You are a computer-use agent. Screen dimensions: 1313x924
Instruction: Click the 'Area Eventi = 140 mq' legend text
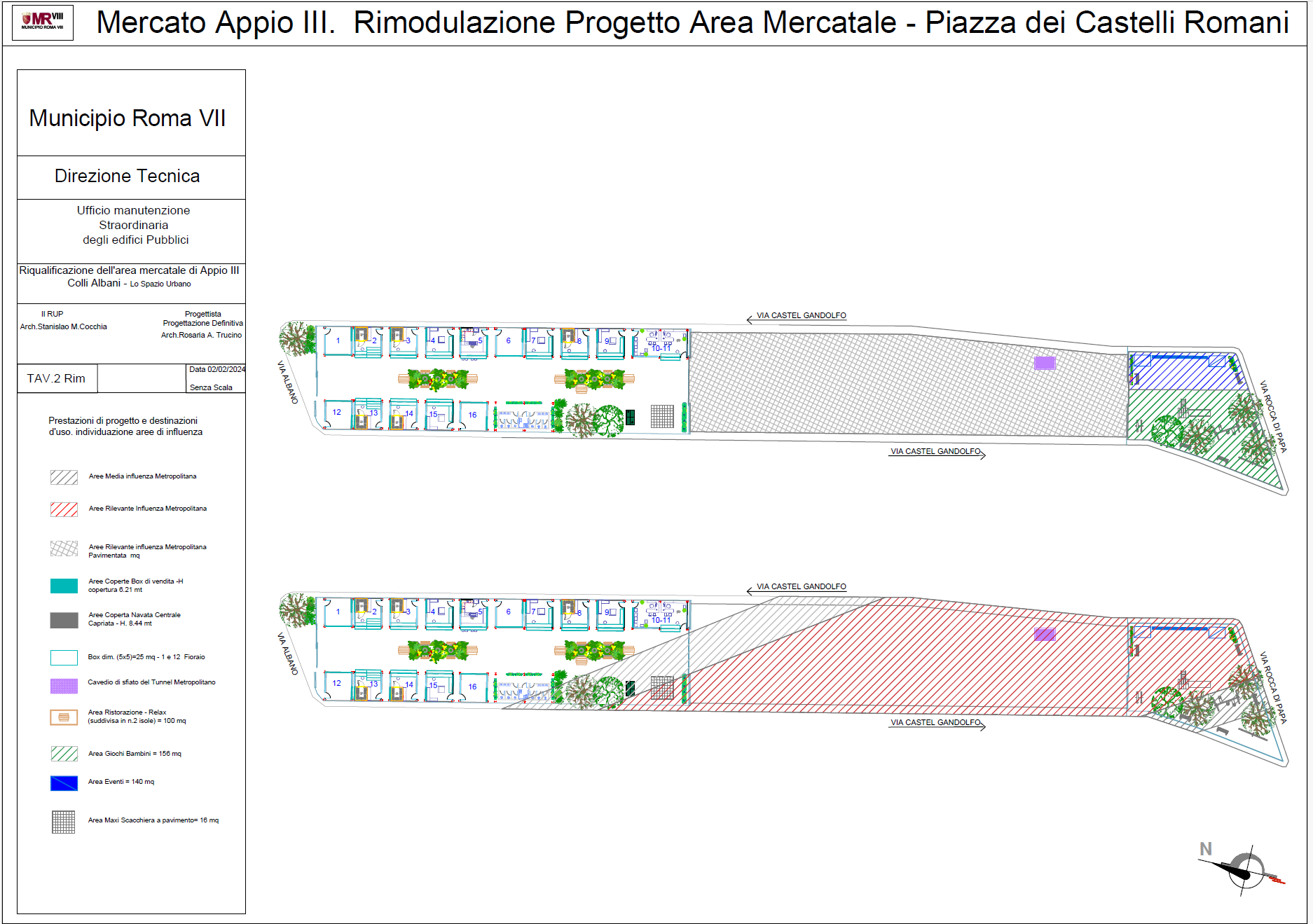tap(121, 782)
